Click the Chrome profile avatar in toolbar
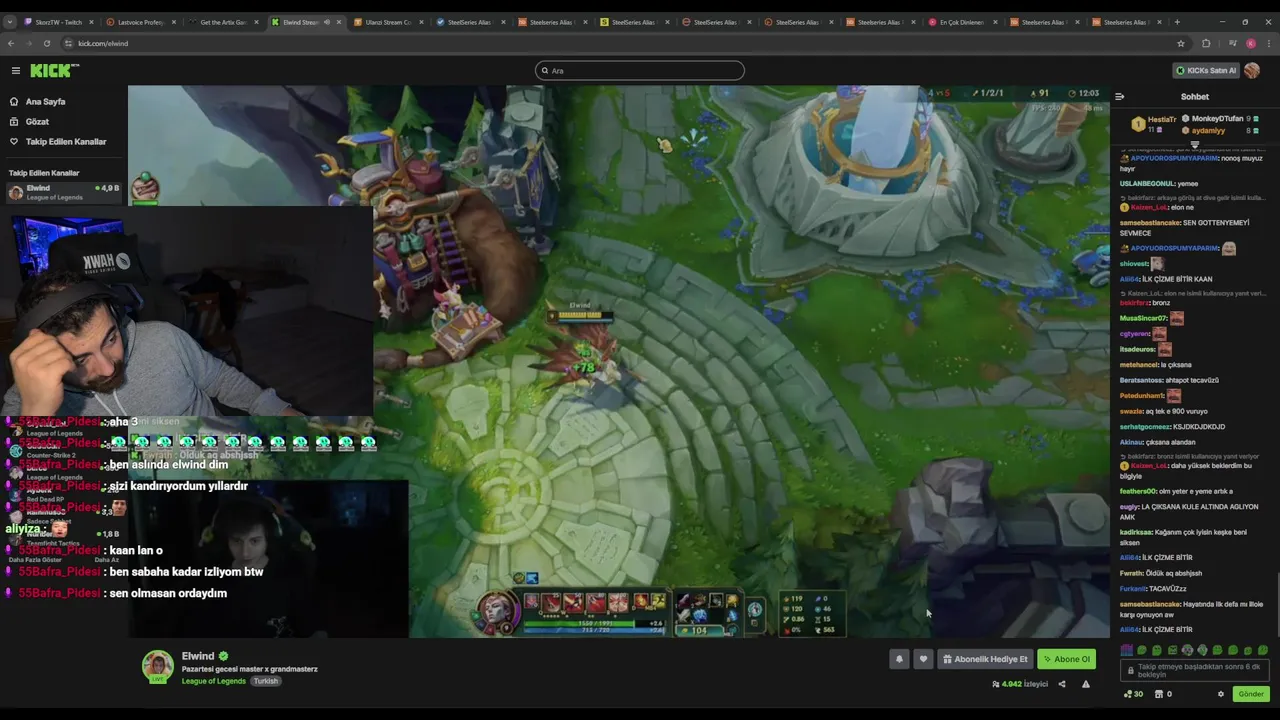This screenshot has width=1280, height=720. click(1251, 43)
